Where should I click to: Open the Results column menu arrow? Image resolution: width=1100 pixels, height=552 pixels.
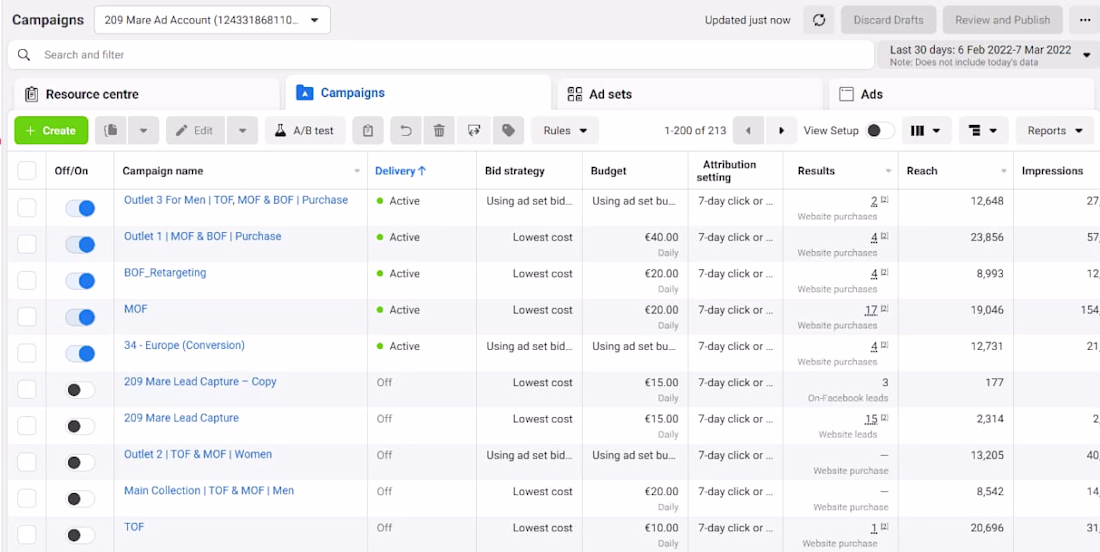888,171
